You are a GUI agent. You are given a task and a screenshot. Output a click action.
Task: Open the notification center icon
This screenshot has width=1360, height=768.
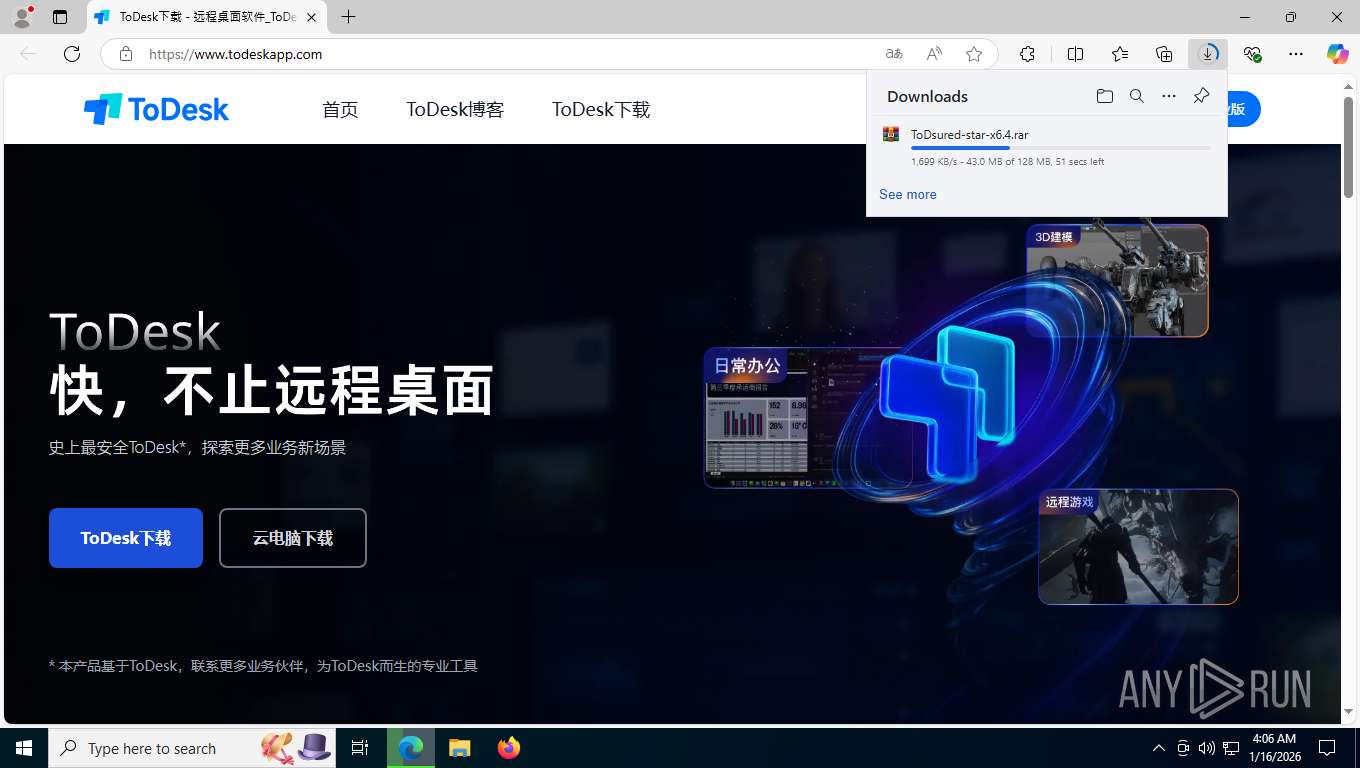(1327, 748)
